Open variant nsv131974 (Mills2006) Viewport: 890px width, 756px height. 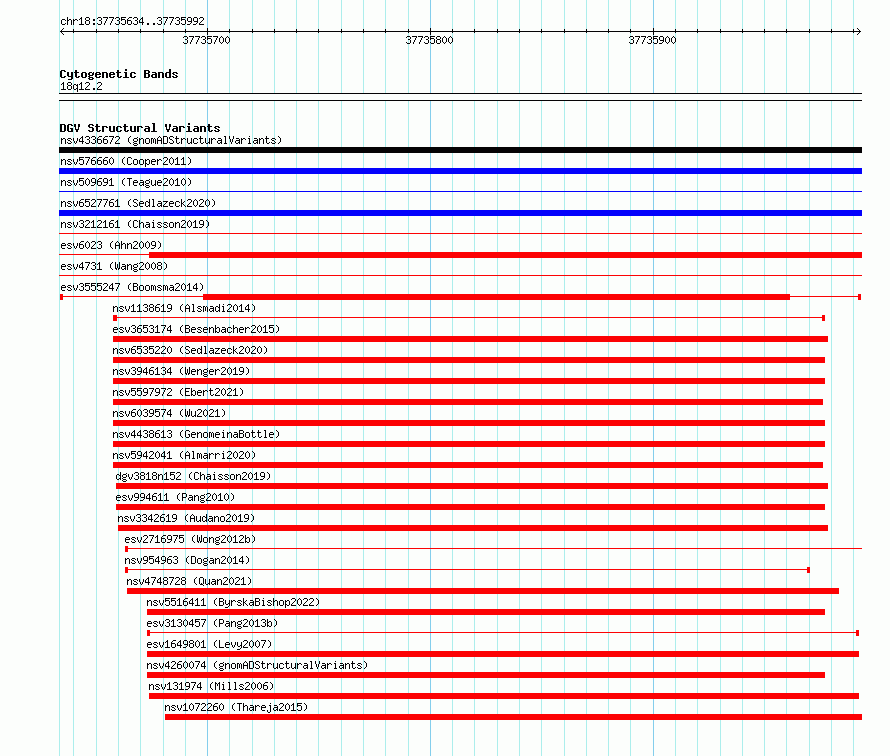[x=211, y=686]
